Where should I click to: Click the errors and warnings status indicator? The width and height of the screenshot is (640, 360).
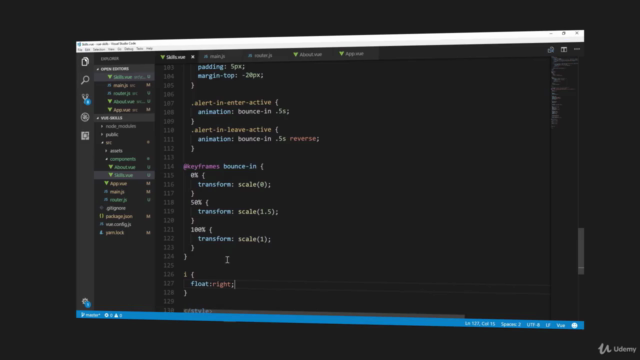point(113,315)
